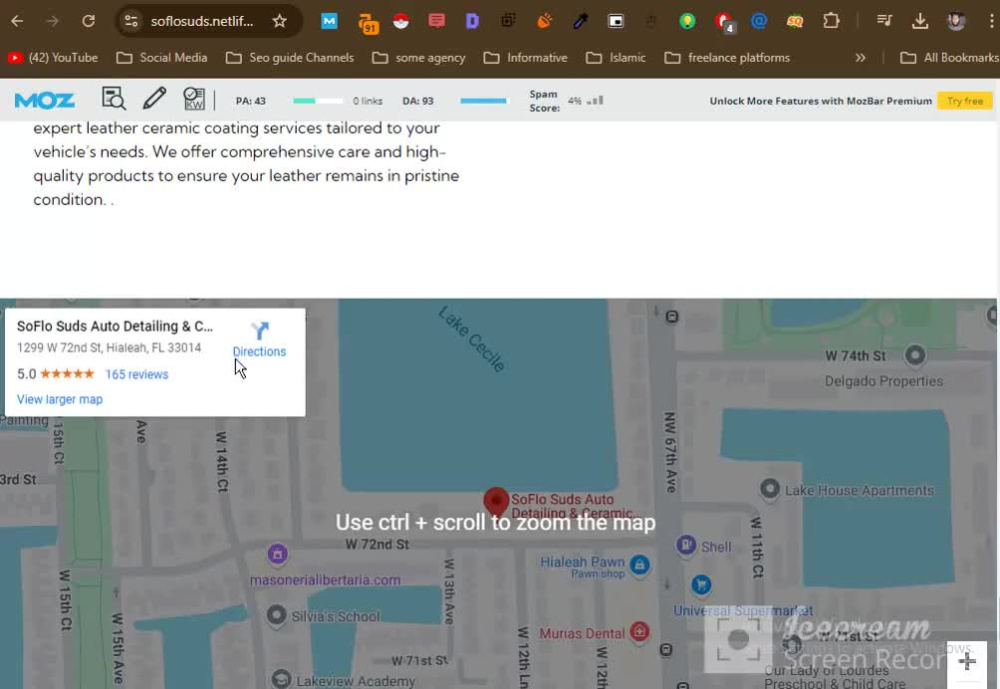Open site information icon in address bar

[131, 21]
